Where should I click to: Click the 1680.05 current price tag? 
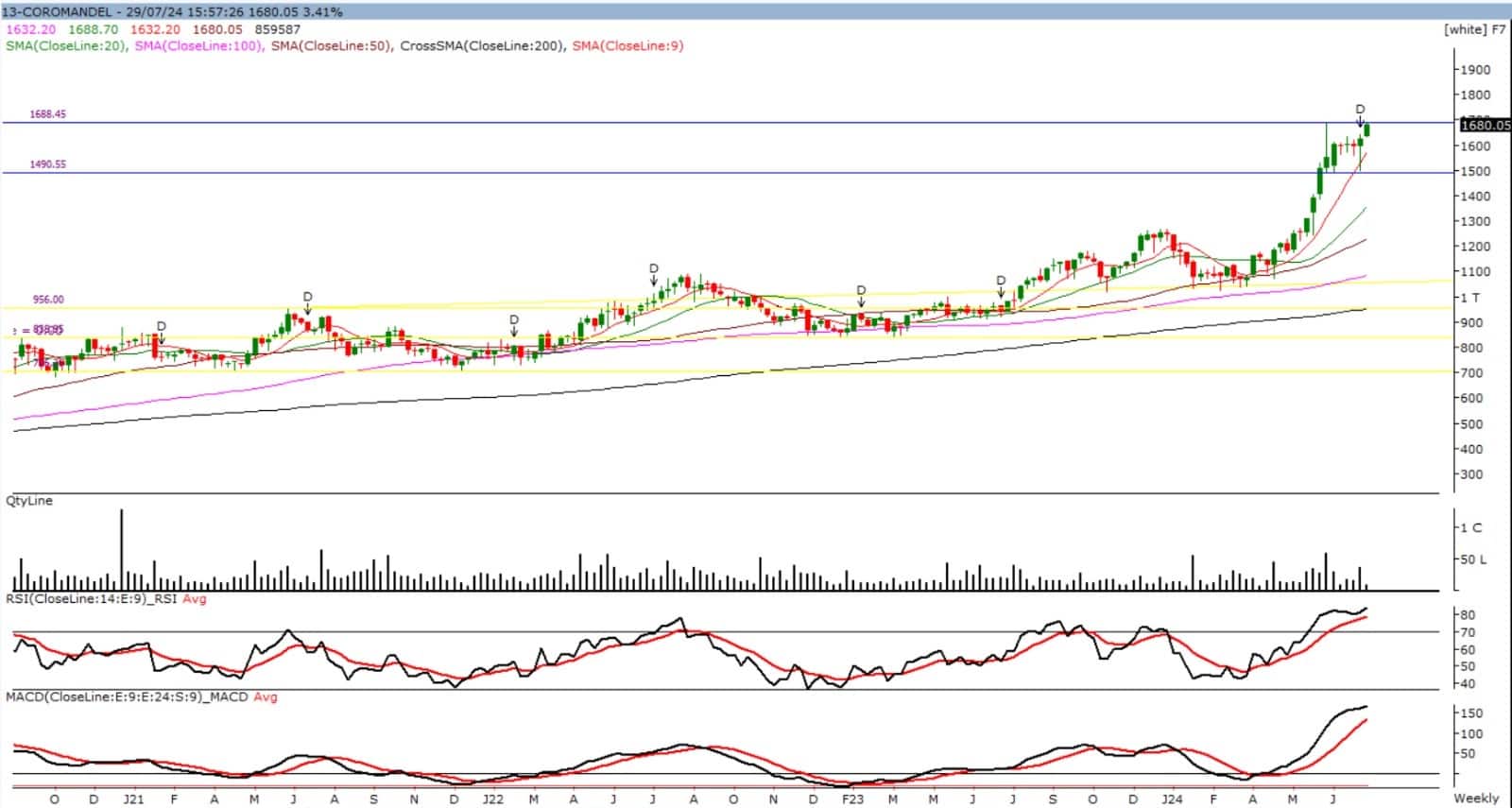coord(1485,125)
